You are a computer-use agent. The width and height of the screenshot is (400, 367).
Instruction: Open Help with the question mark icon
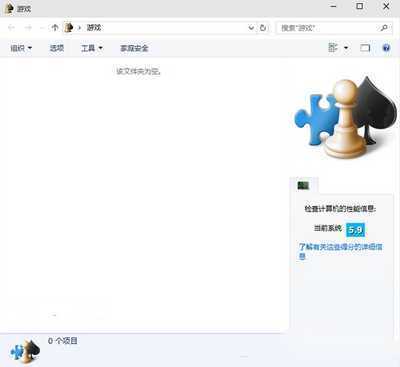click(x=386, y=48)
